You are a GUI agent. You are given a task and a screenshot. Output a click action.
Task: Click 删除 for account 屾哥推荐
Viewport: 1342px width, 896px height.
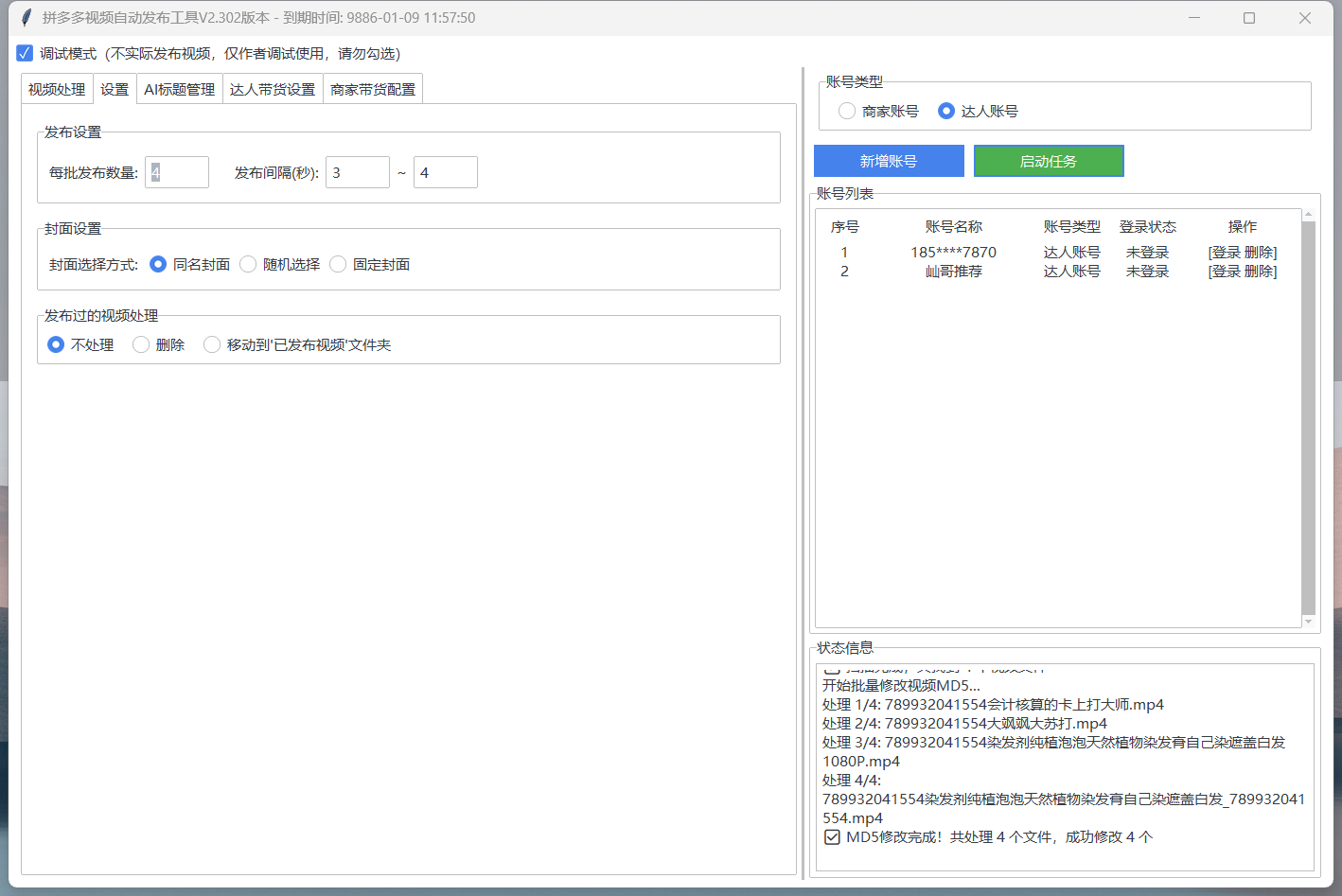pos(1259,272)
